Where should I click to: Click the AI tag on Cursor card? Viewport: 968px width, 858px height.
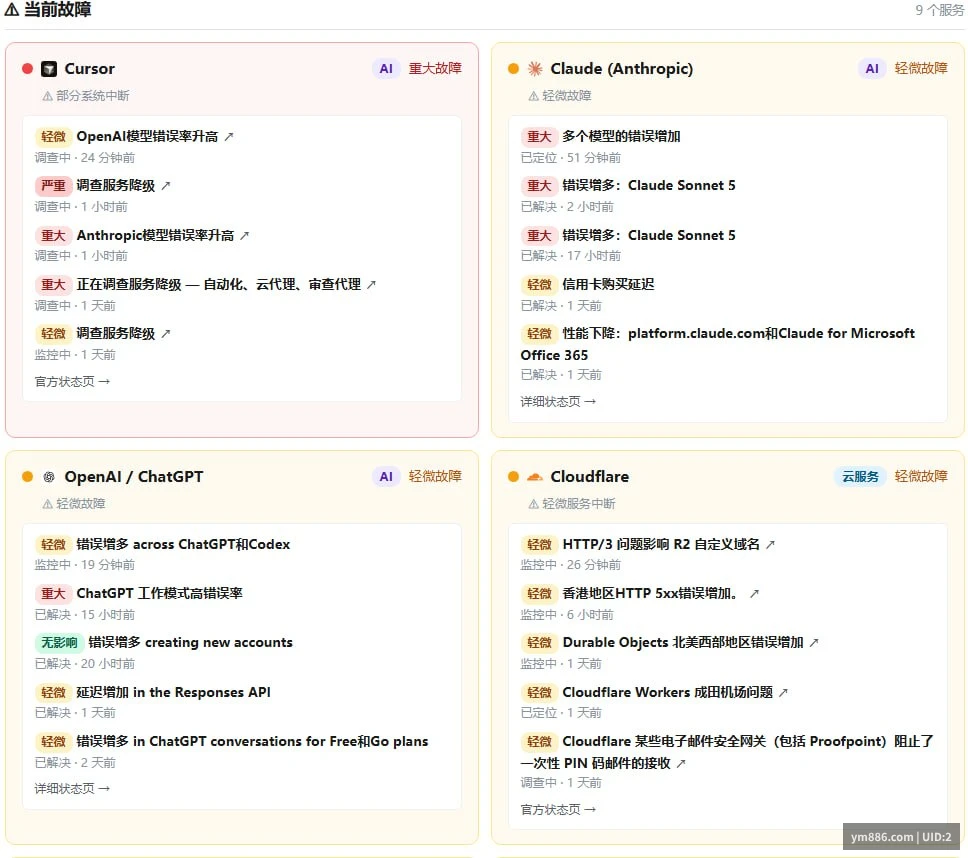pos(386,69)
